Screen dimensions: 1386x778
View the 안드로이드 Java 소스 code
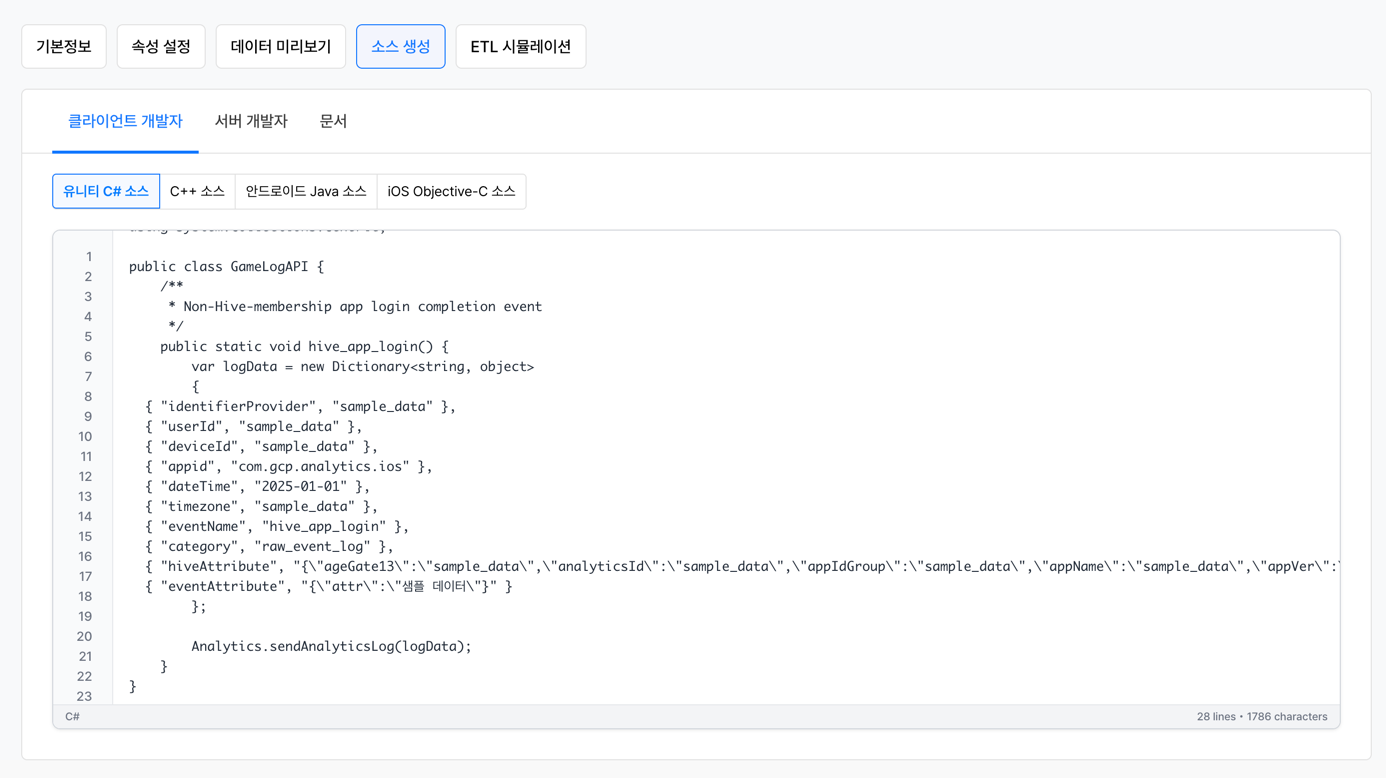pos(306,191)
